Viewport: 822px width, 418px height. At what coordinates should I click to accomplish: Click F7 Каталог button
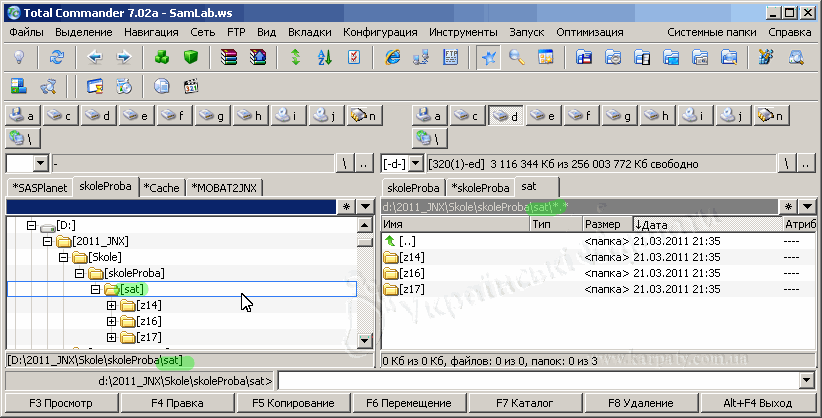(x=525, y=403)
